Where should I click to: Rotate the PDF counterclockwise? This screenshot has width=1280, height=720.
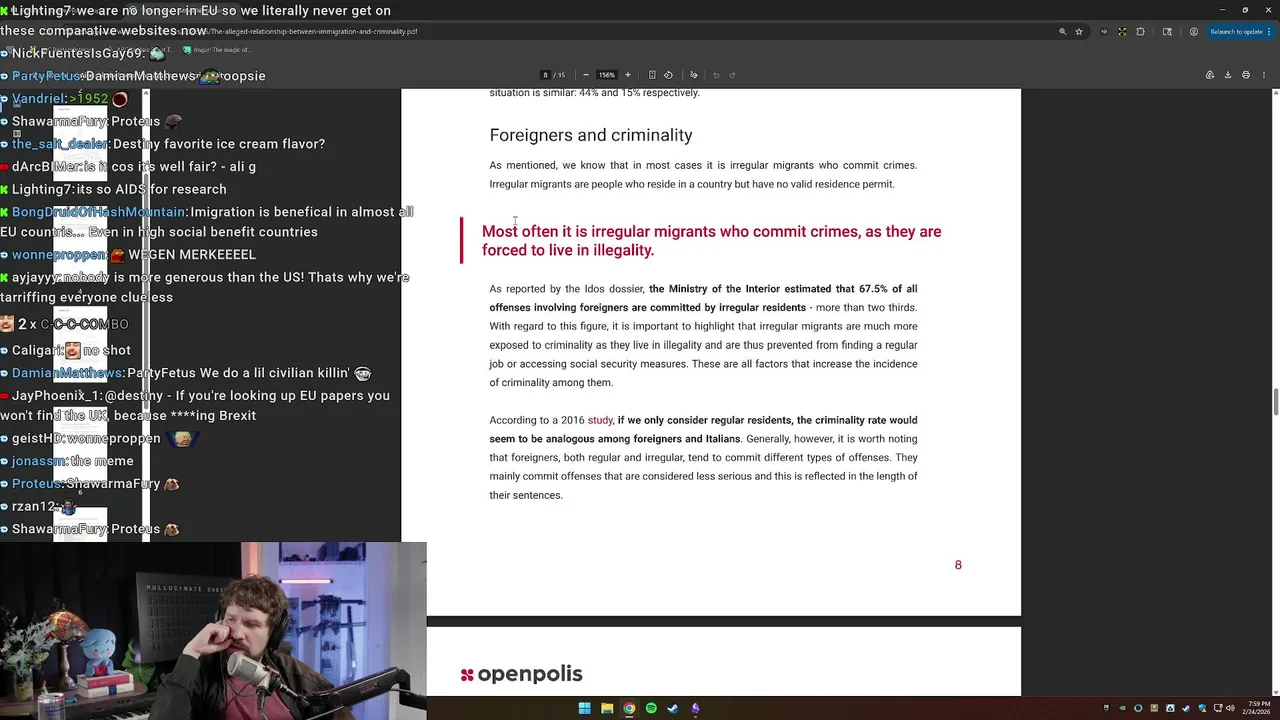[668, 75]
